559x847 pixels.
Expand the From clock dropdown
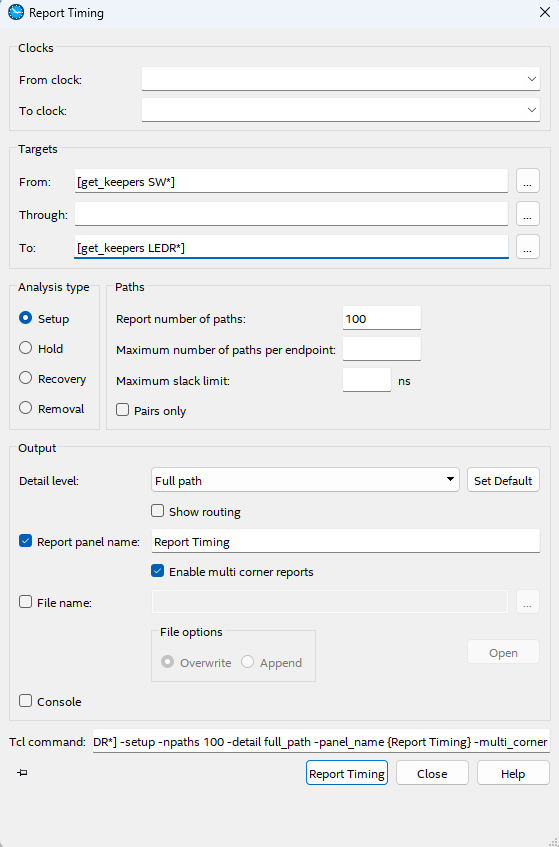pyautogui.click(x=341, y=79)
